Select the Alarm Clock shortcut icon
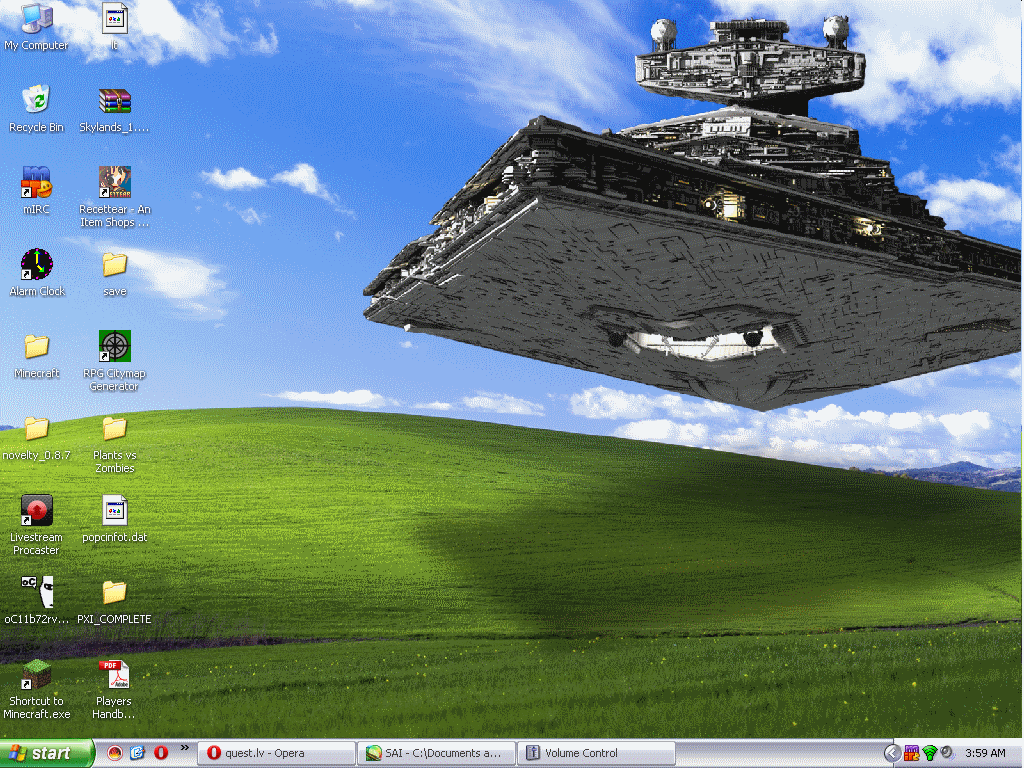 click(x=36, y=264)
